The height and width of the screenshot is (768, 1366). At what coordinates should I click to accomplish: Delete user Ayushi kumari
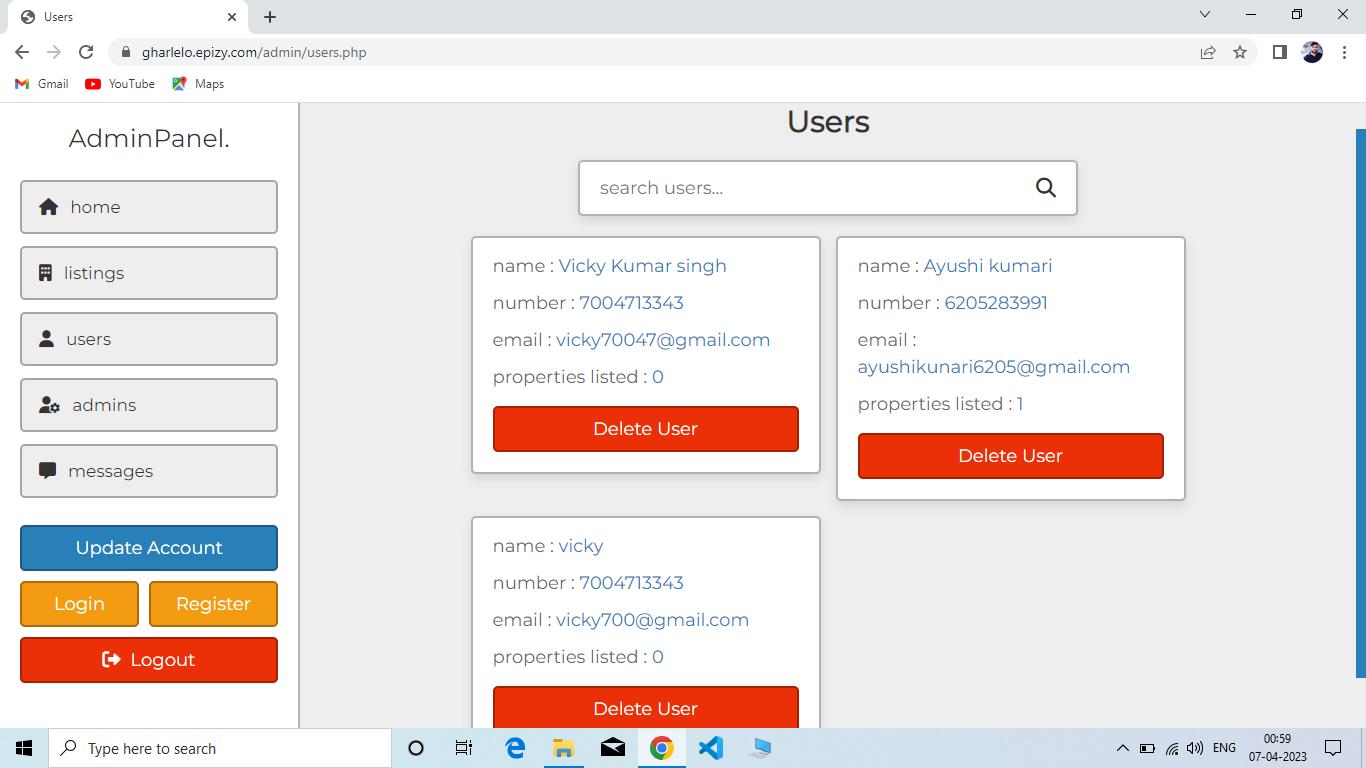1010,456
